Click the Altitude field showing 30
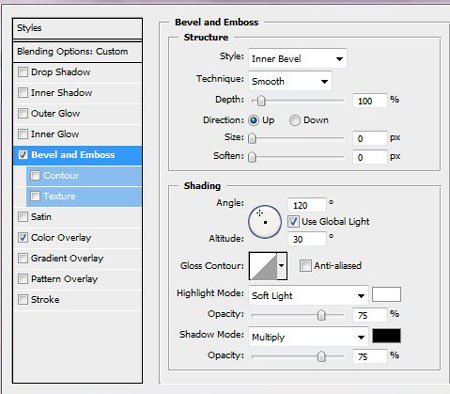Screen dimensions: 450x394 pyautogui.click(x=307, y=239)
